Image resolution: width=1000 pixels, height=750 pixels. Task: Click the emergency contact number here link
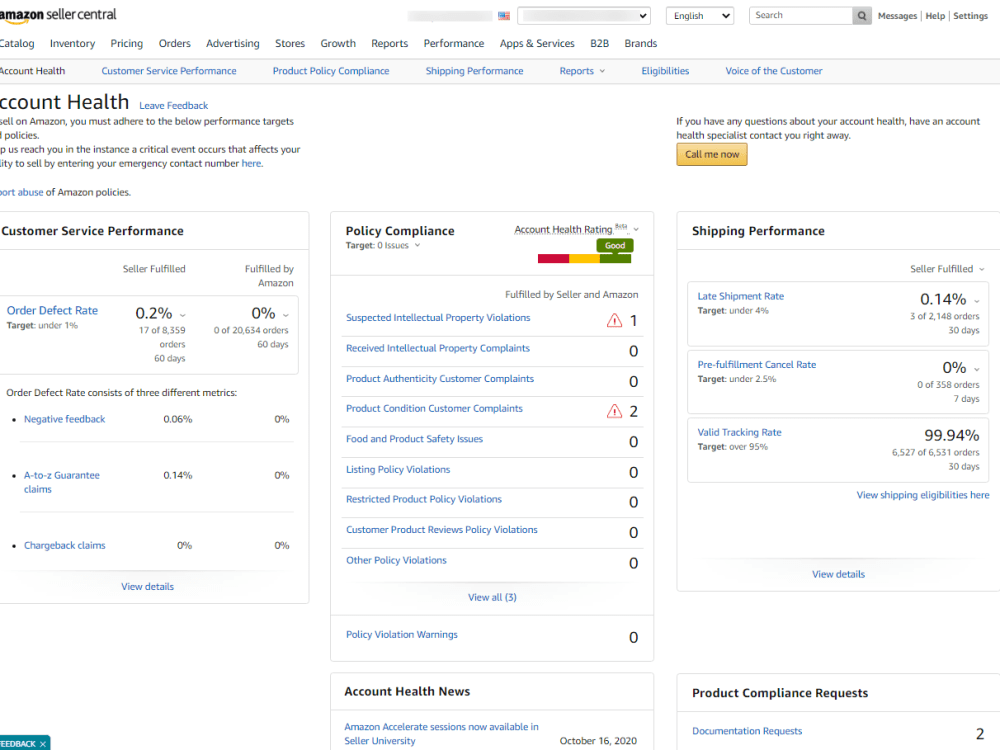[251, 163]
